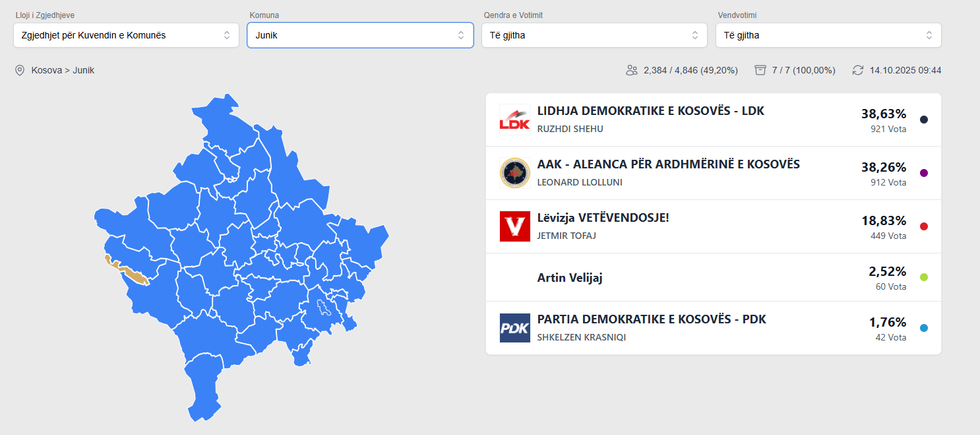Select the LIDHJA DEMOKRATIKE E KOSOVËS row title
The width and height of the screenshot is (980, 435).
click(650, 111)
